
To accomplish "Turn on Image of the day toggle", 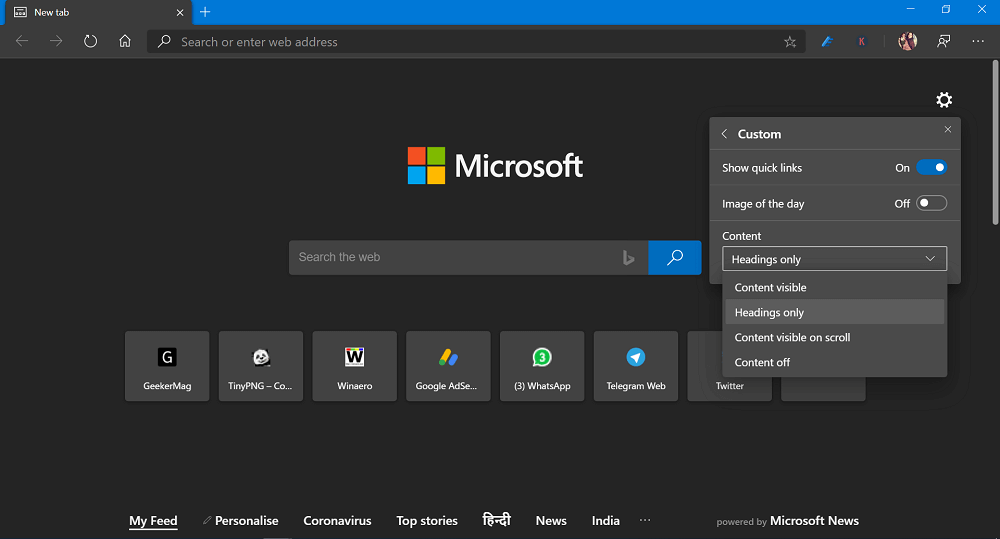I will [931, 203].
